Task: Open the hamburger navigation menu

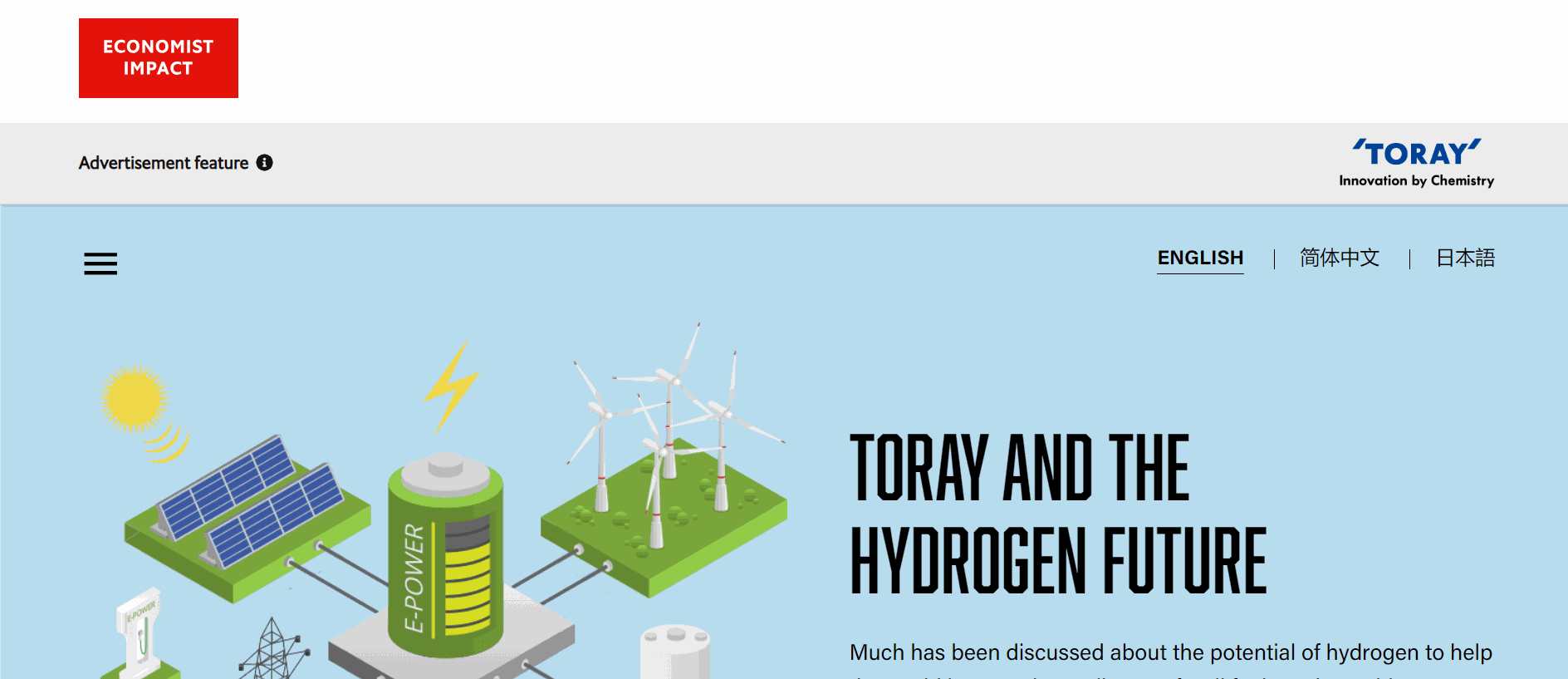Action: (100, 263)
